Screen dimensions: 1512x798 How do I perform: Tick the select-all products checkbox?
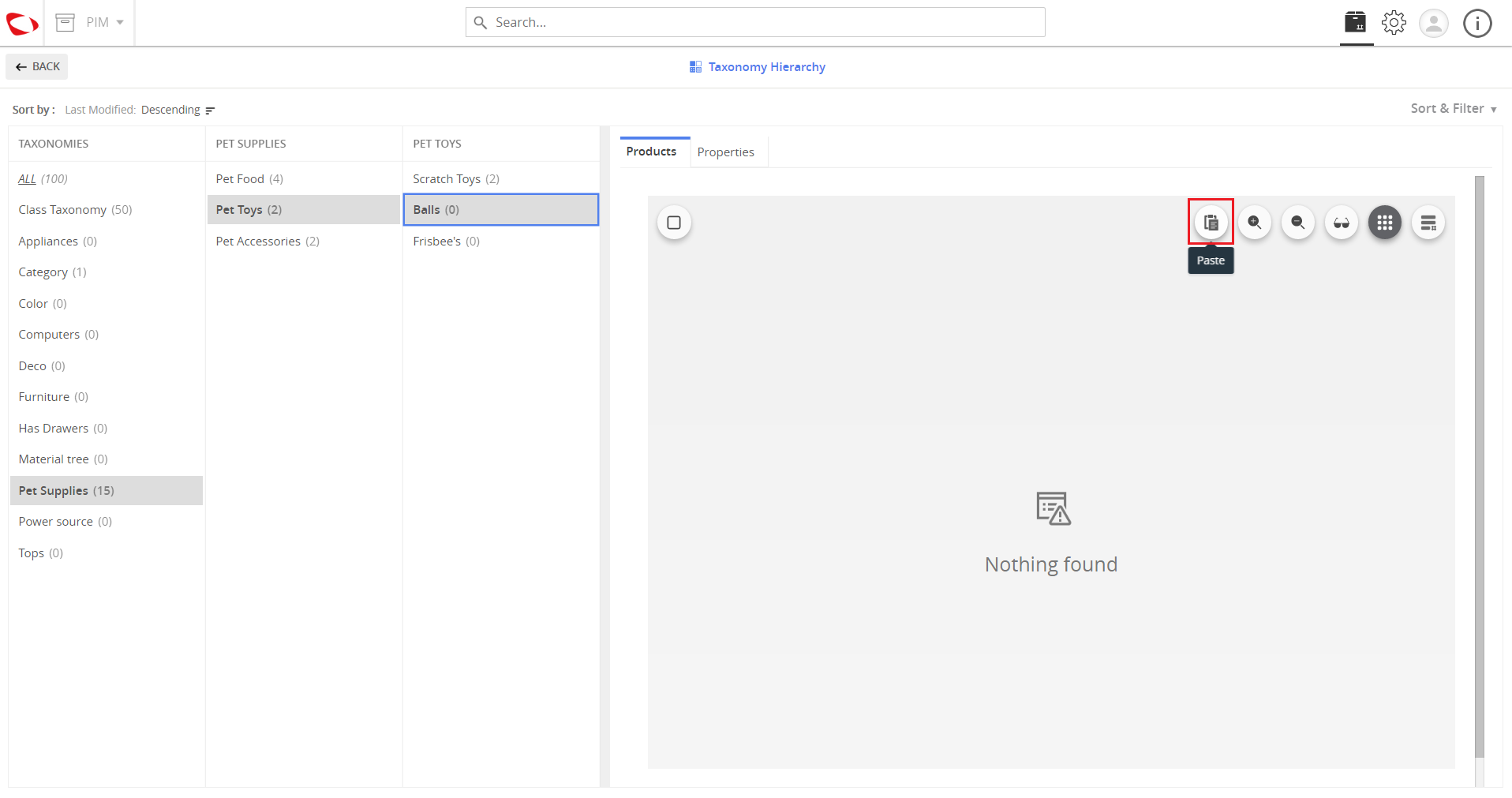(x=674, y=223)
